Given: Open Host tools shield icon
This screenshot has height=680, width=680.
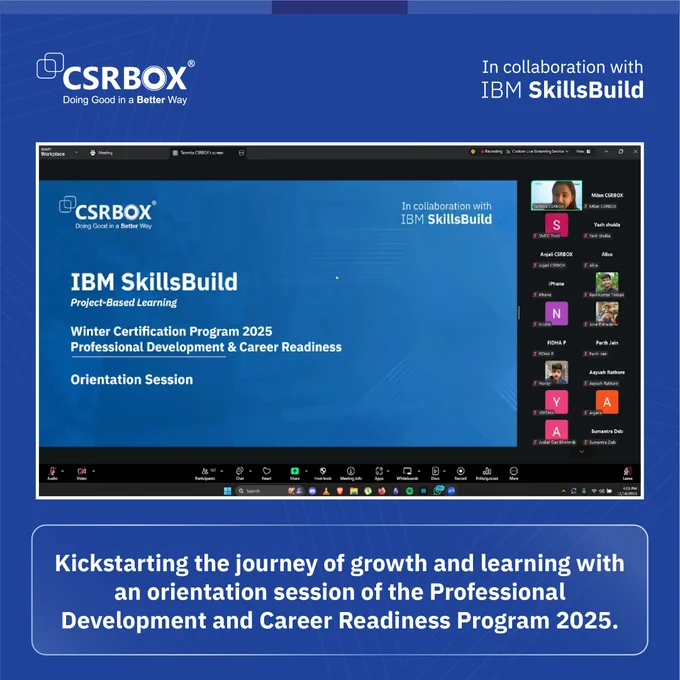Looking at the screenshot, I should point(323,473).
